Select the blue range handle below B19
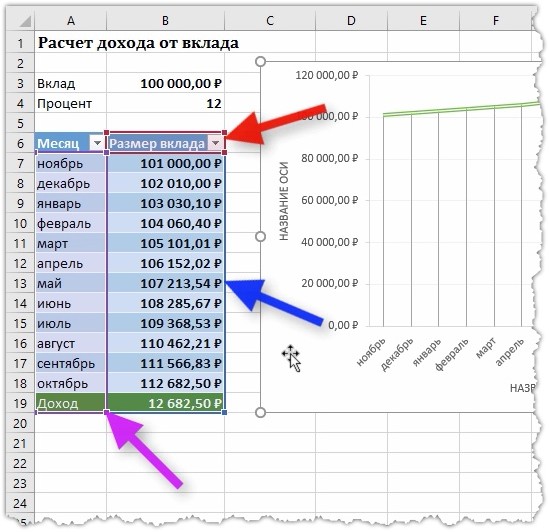The image size is (549, 532). click(224, 413)
